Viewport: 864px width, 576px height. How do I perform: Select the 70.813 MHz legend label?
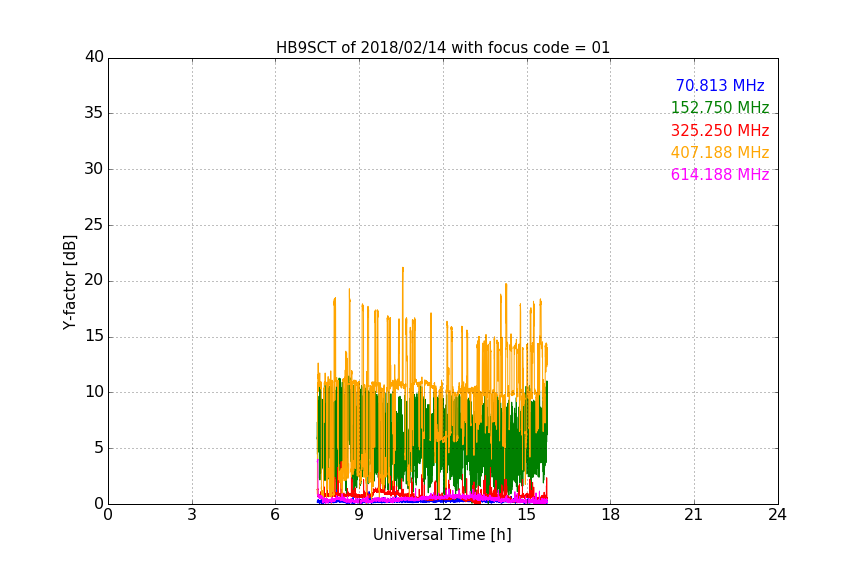pyautogui.click(x=720, y=85)
